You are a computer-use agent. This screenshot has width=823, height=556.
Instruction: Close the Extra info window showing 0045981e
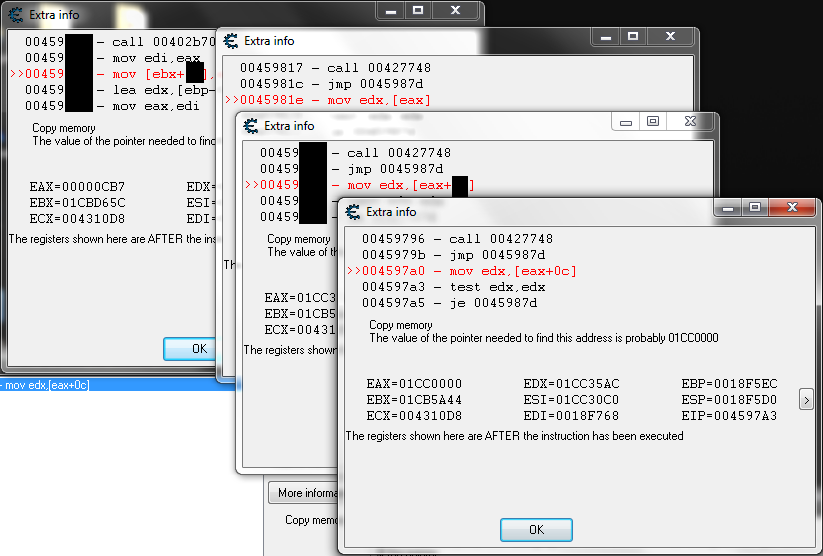(x=670, y=36)
